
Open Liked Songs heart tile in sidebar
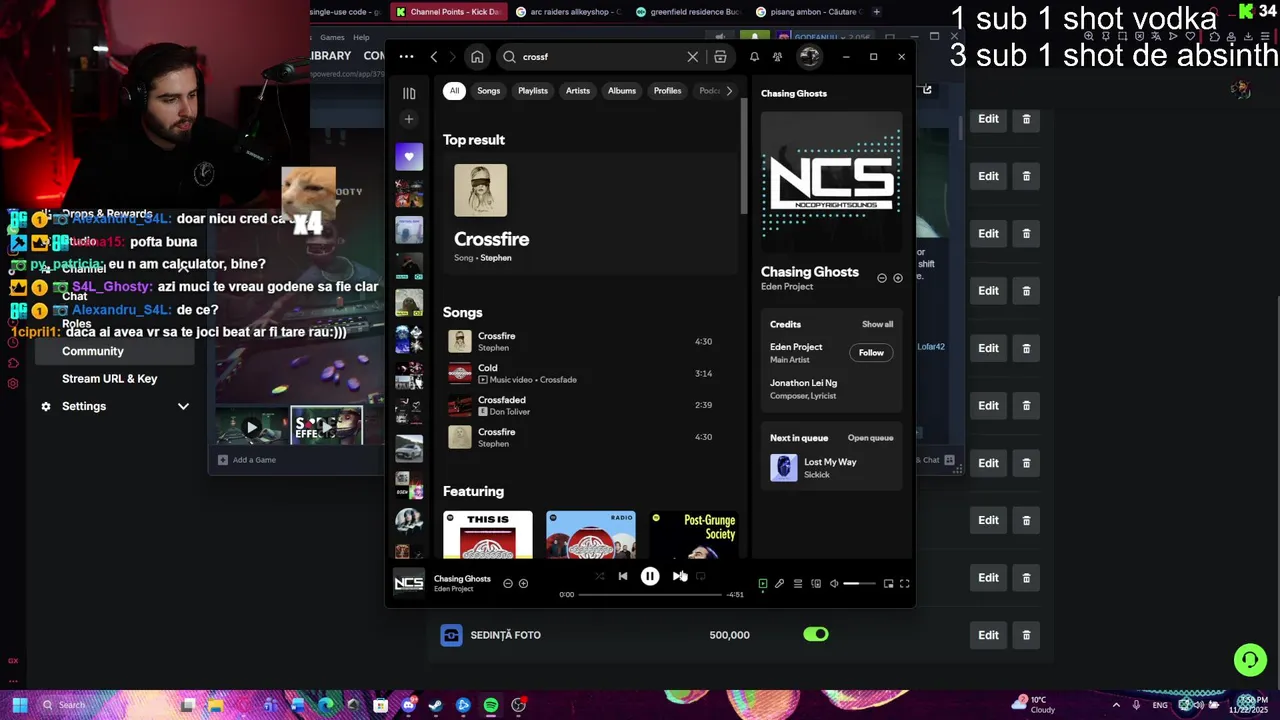[x=409, y=157]
